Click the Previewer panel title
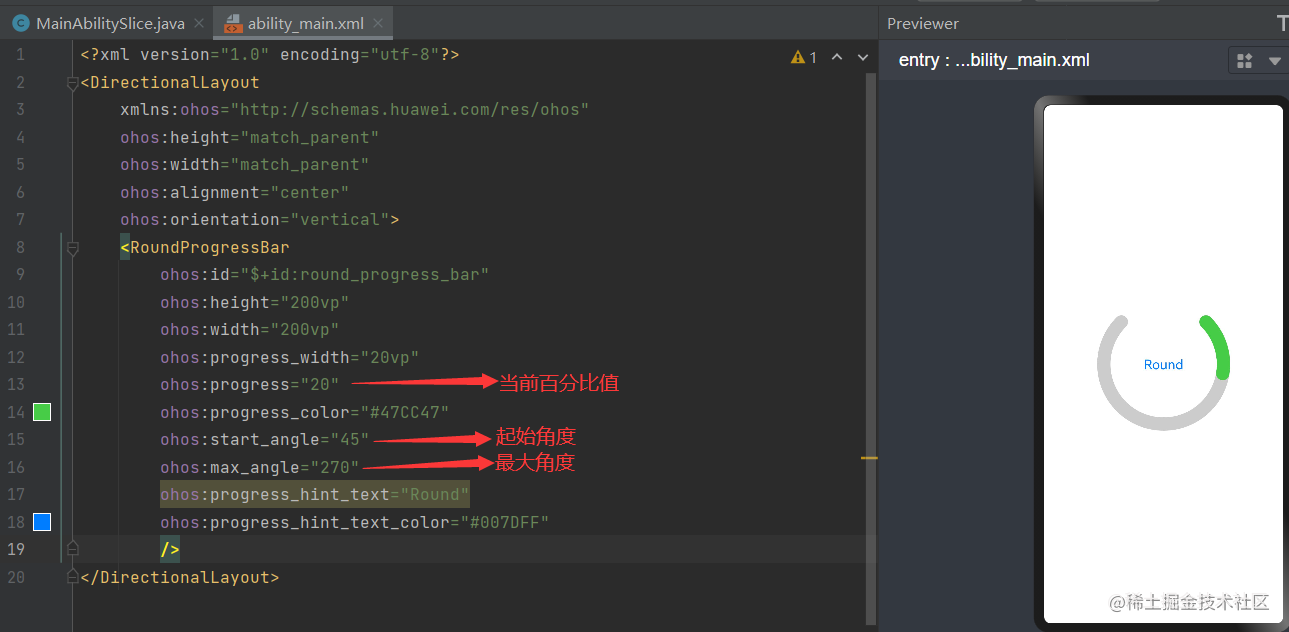 pyautogui.click(x=923, y=23)
